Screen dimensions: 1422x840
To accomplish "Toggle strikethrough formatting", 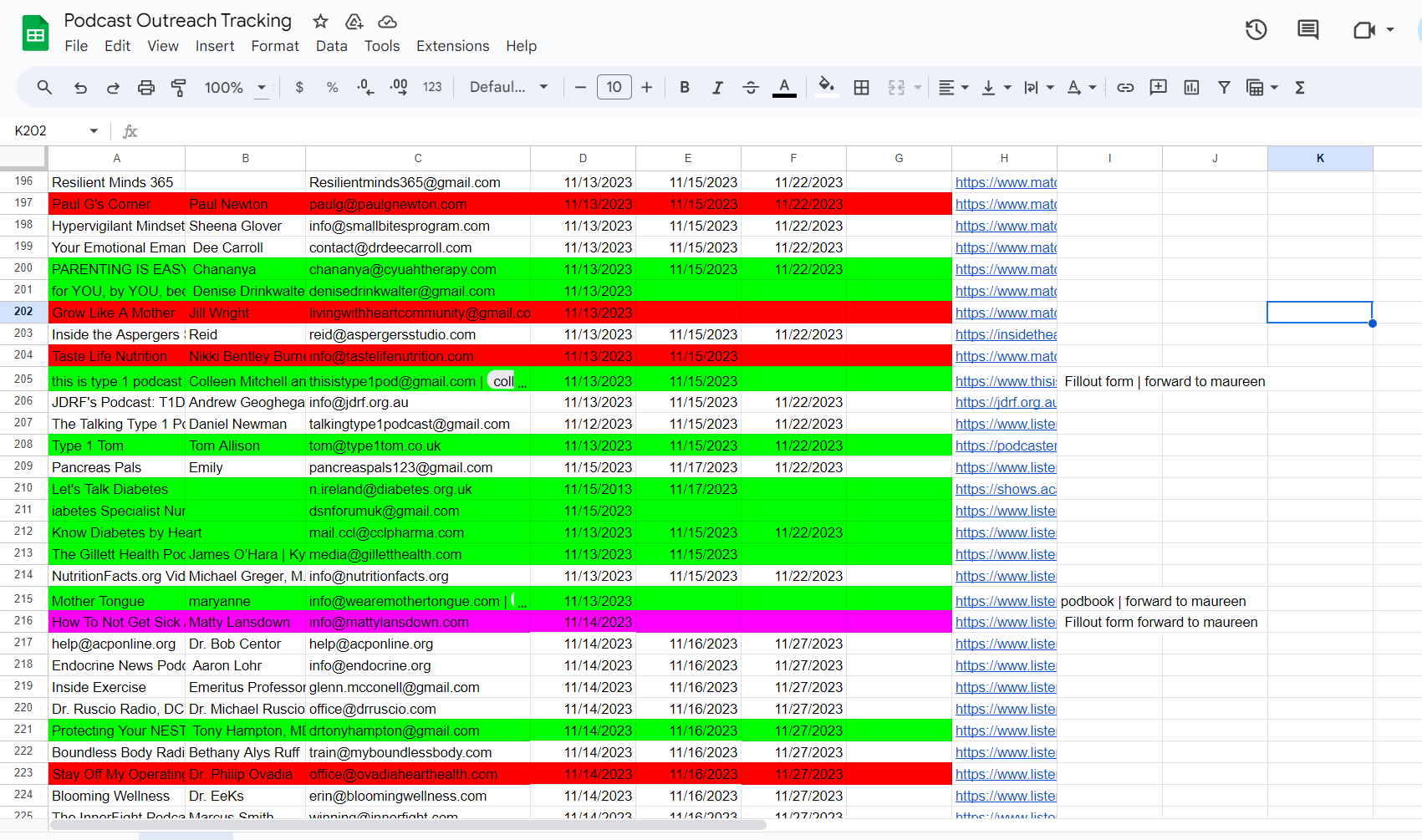I will (751, 87).
